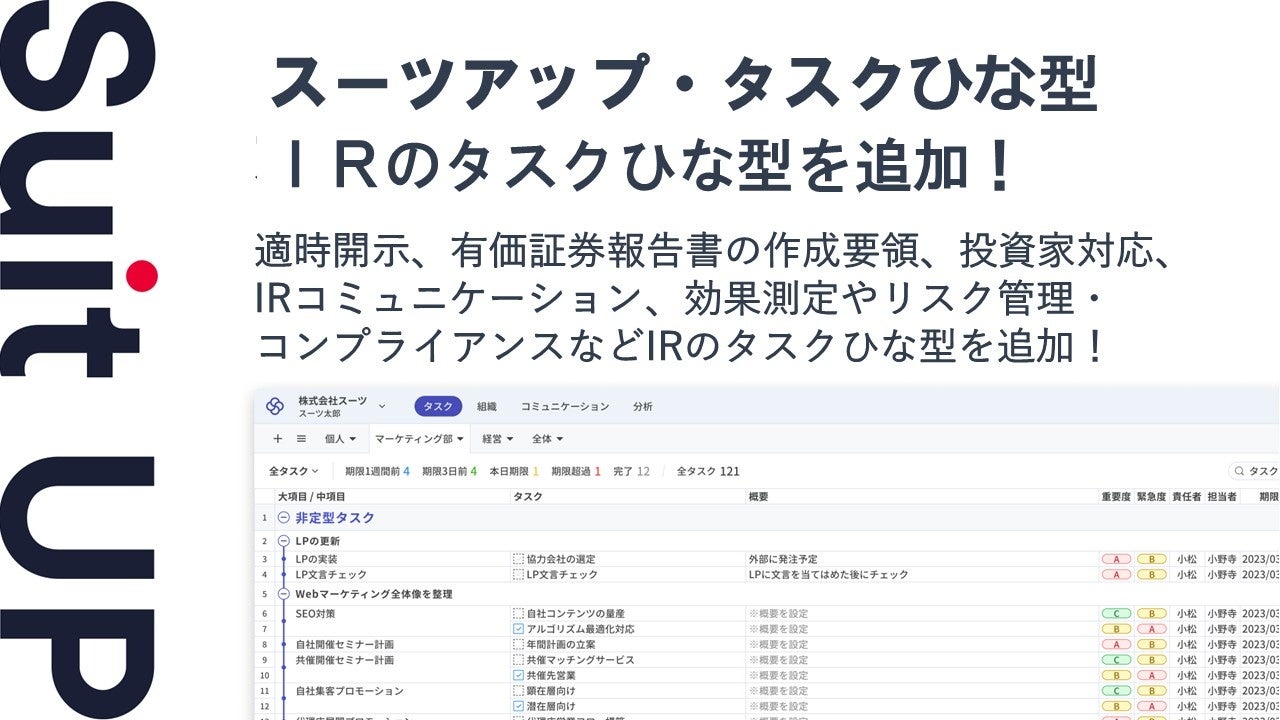This screenshot has width=1280, height=720.
Task: Click the magnifier icon in the search box
Action: point(1240,471)
